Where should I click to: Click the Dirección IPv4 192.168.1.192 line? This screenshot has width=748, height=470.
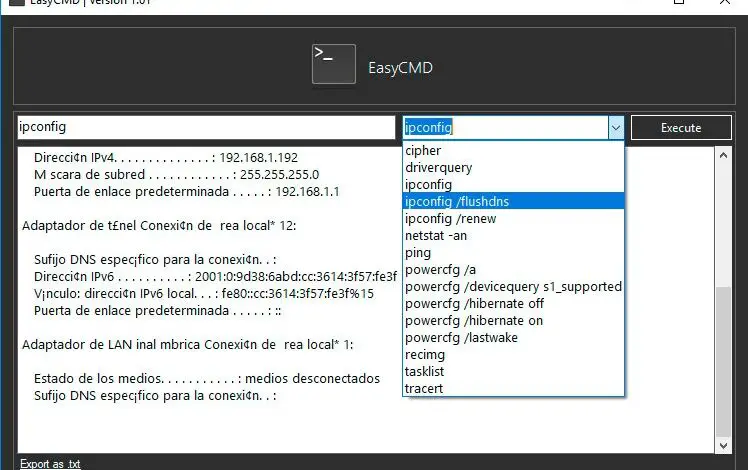[x=166, y=157]
